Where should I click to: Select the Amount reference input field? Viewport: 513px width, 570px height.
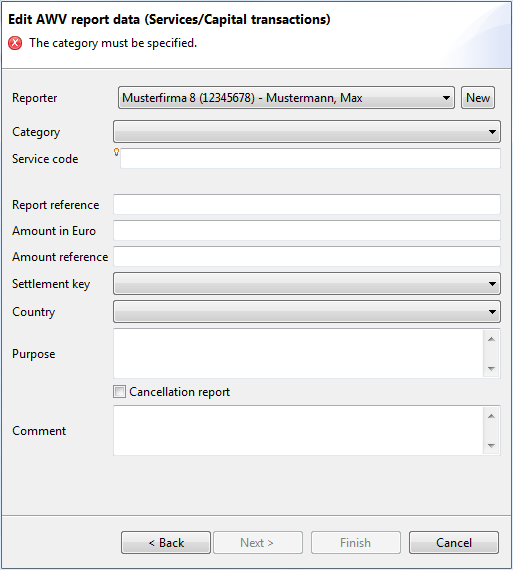307,257
